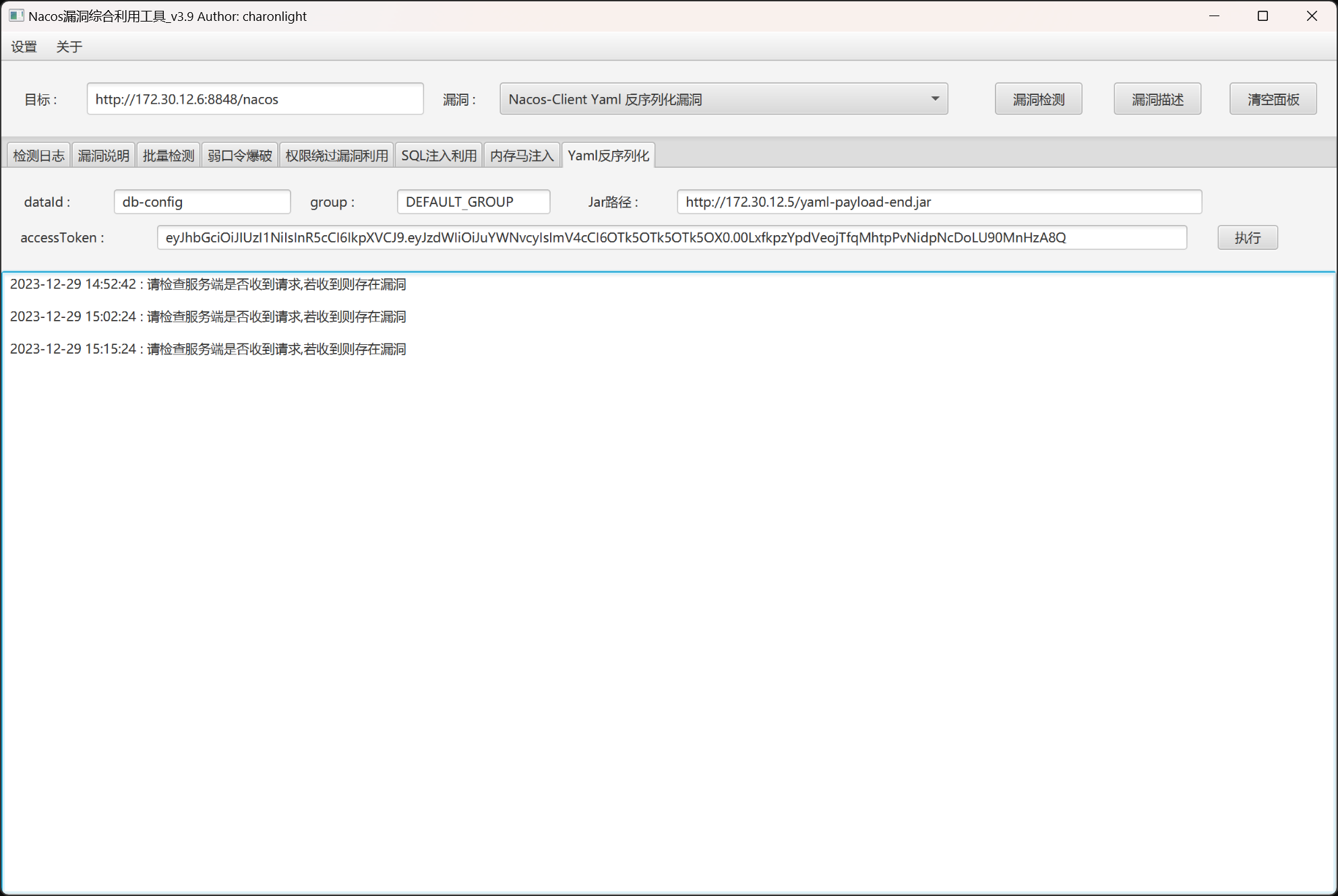Select the 弱口令爆破 tab

[x=239, y=156]
